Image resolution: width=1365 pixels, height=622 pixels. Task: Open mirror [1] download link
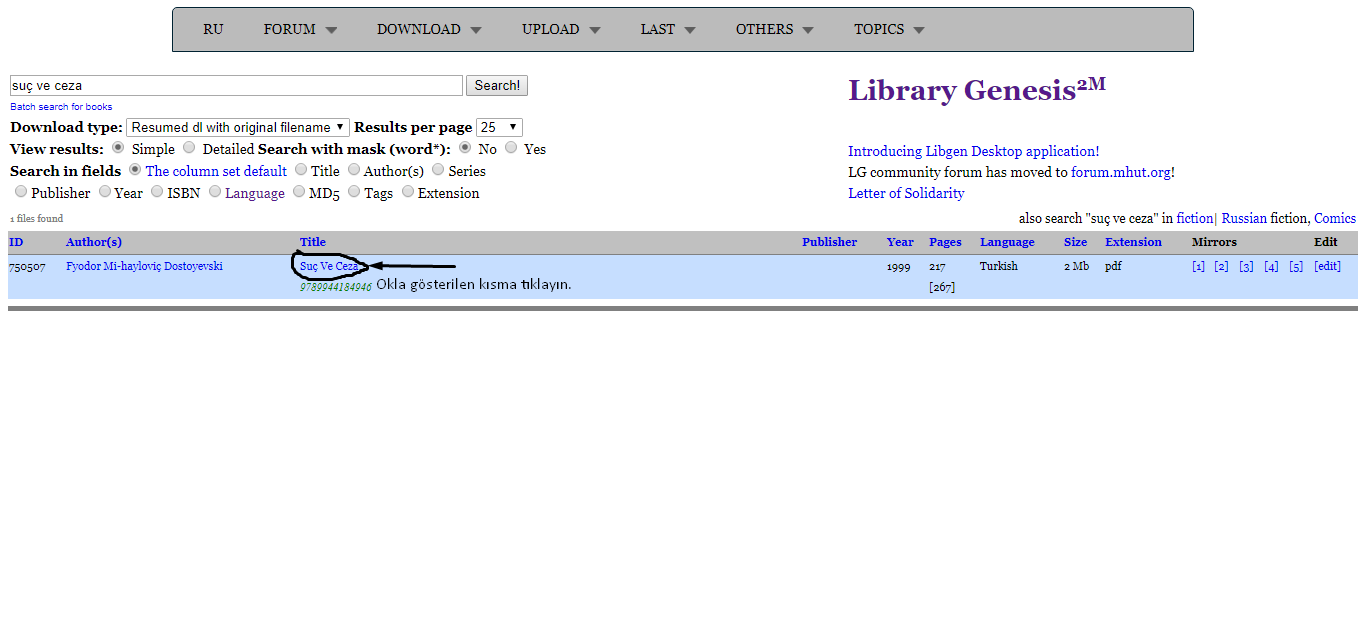pyautogui.click(x=1198, y=266)
